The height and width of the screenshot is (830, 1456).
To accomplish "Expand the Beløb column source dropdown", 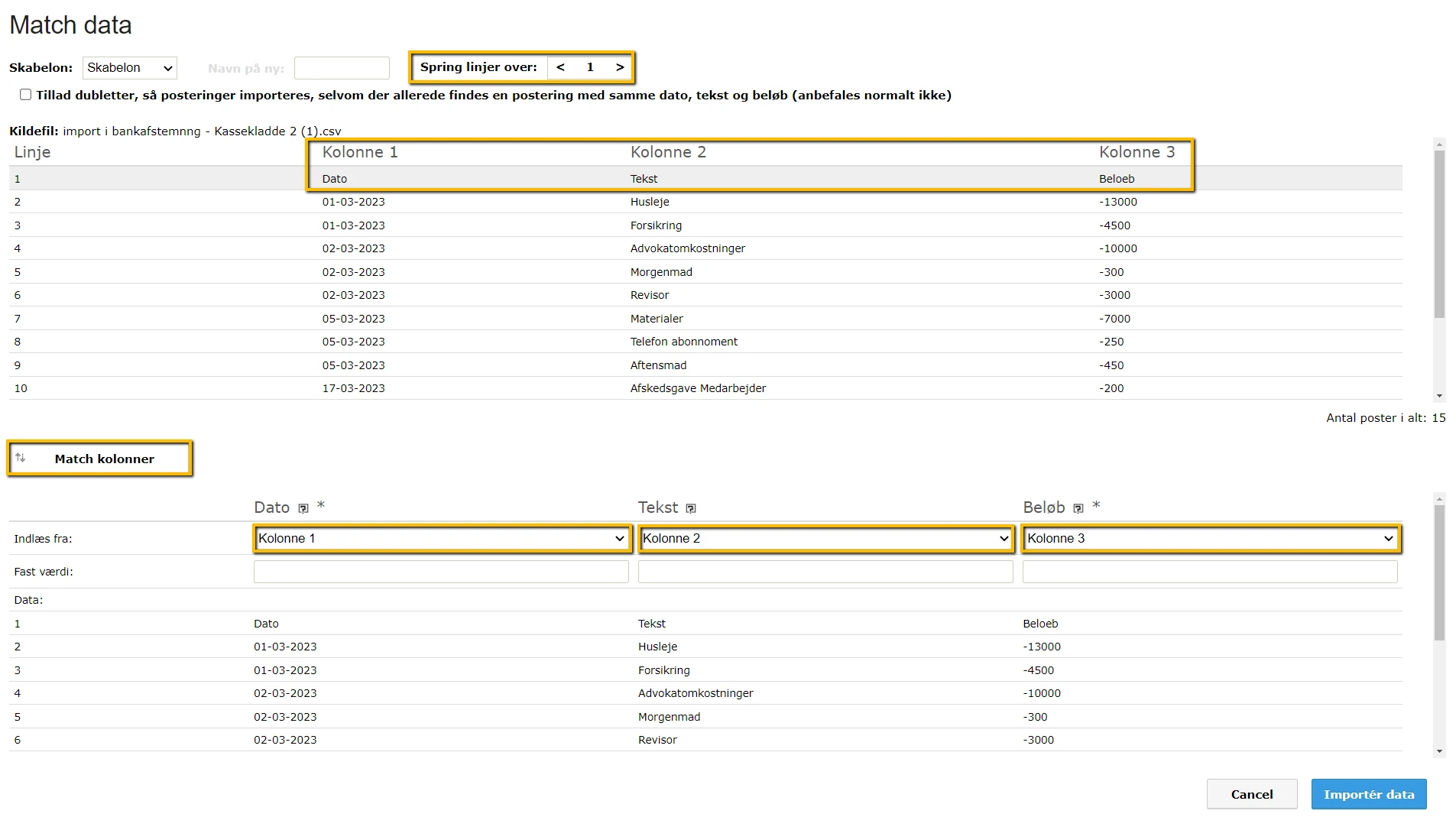I will [x=1211, y=539].
